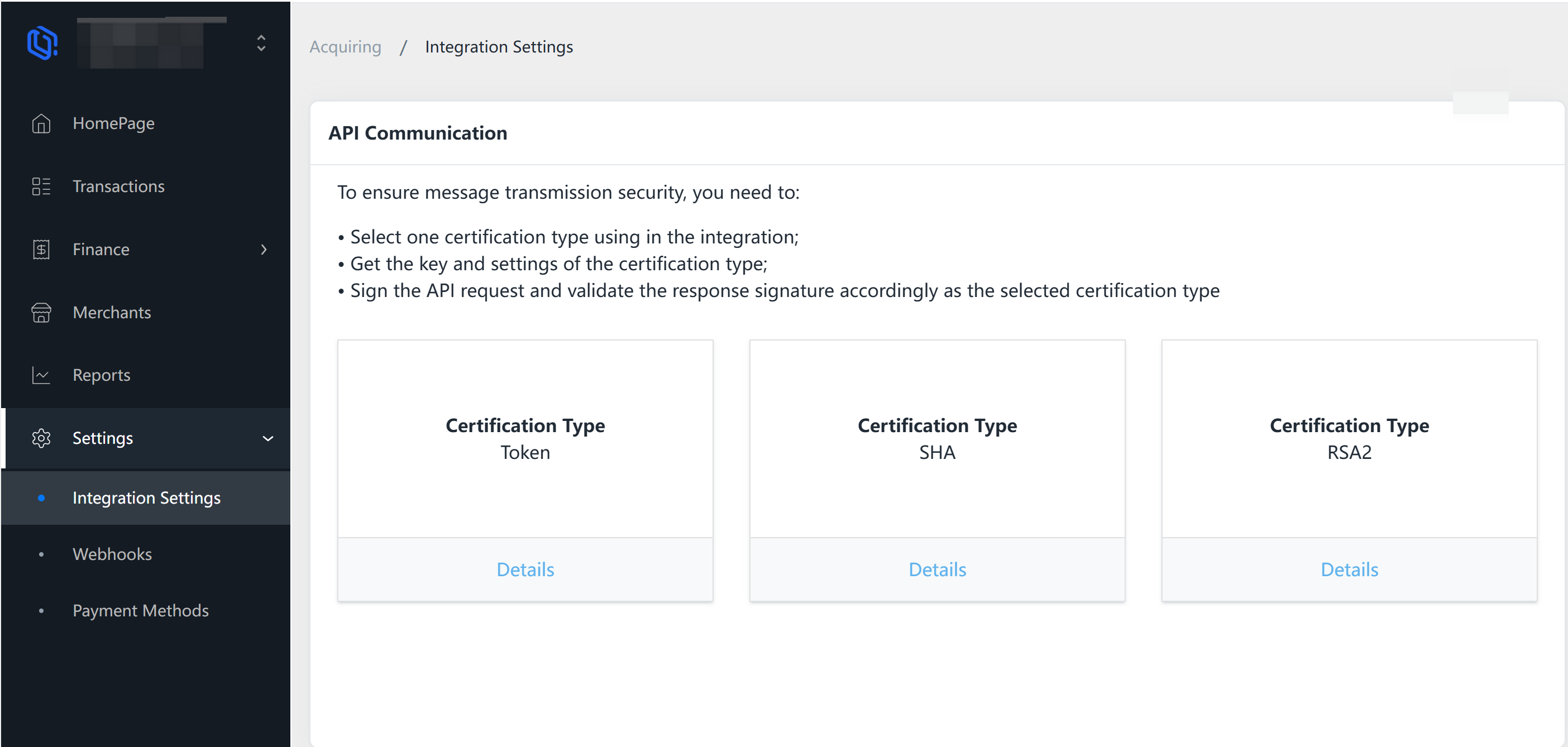This screenshot has width=1568, height=747.
Task: Open Details for RSA2 certification
Action: point(1349,569)
